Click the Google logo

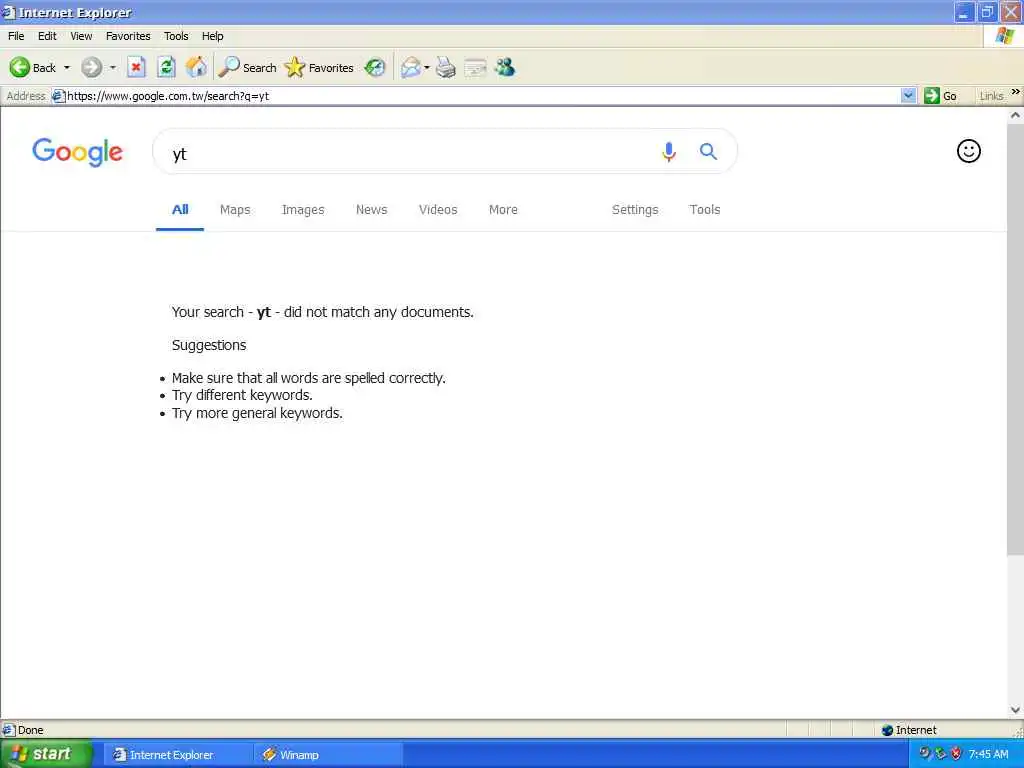click(x=77, y=152)
